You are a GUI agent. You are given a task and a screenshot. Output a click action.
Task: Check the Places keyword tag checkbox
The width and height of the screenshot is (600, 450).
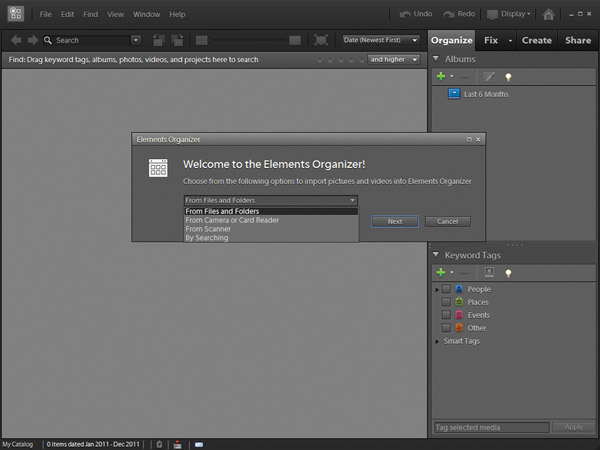[446, 302]
